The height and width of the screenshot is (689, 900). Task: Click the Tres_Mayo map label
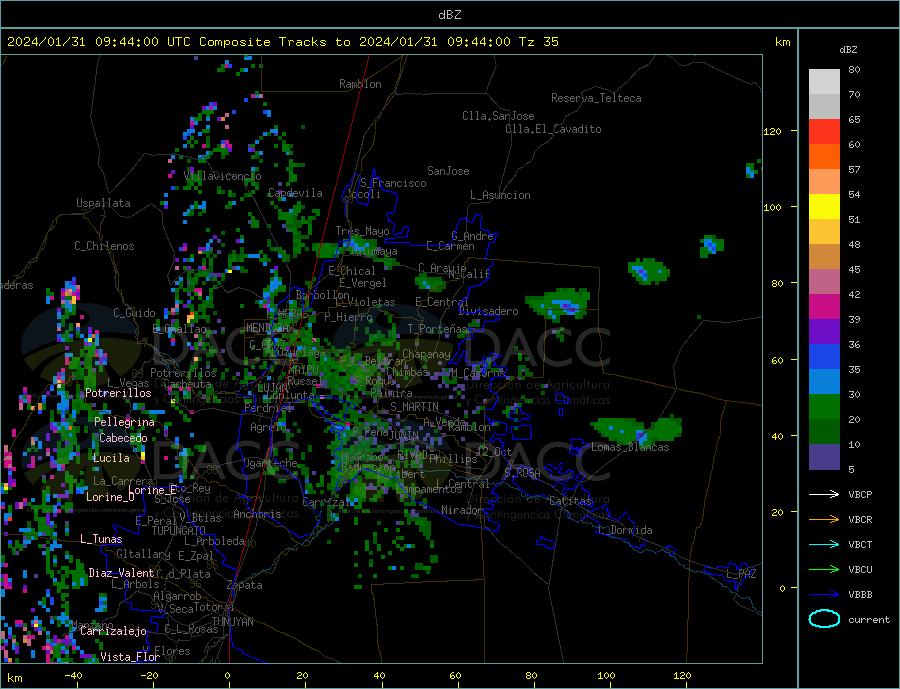[362, 231]
